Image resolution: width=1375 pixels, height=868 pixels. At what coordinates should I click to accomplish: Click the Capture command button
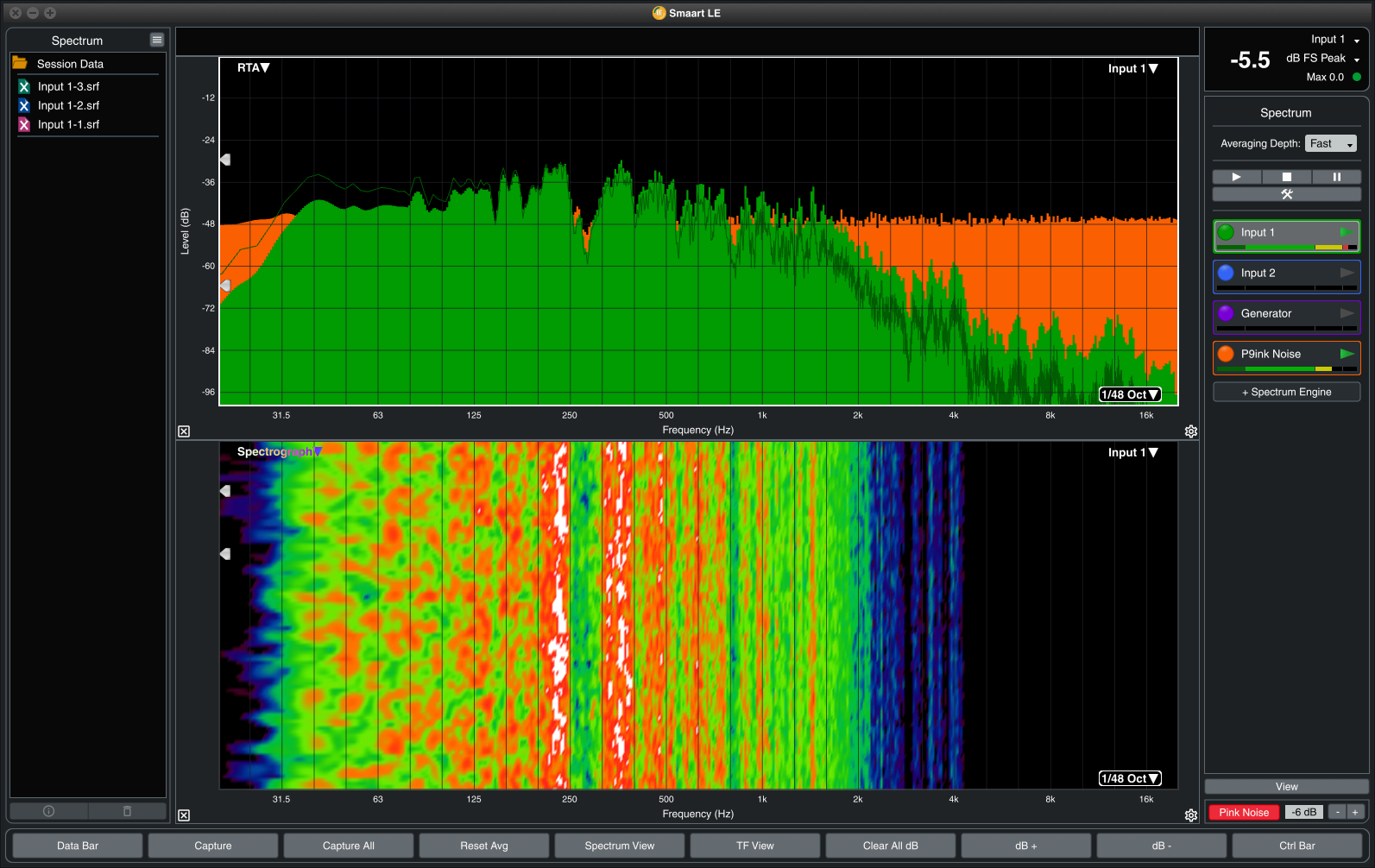point(213,846)
